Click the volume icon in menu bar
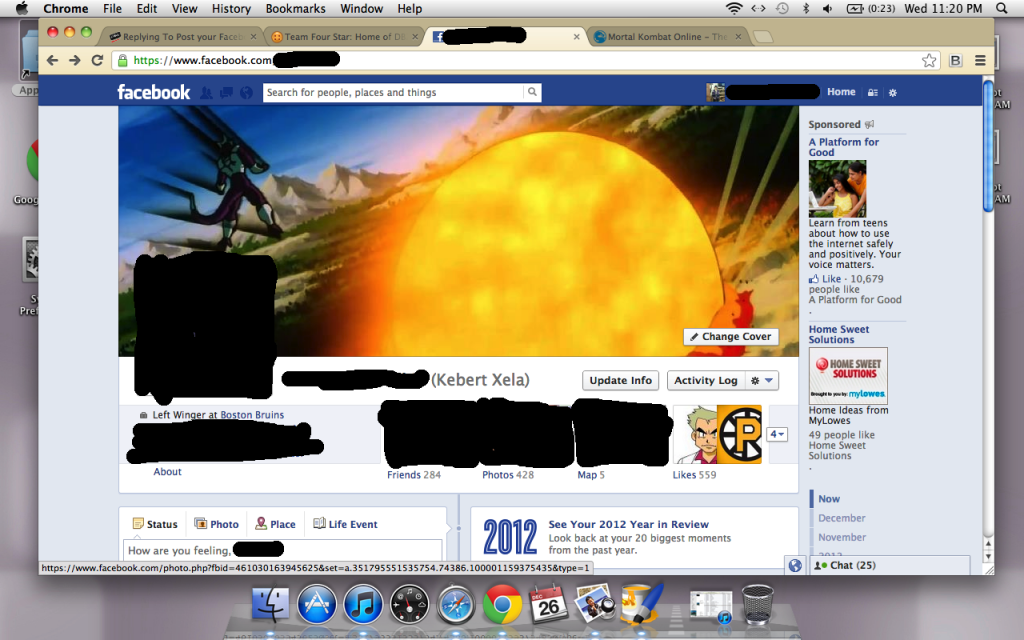The image size is (1024, 640). pyautogui.click(x=827, y=8)
